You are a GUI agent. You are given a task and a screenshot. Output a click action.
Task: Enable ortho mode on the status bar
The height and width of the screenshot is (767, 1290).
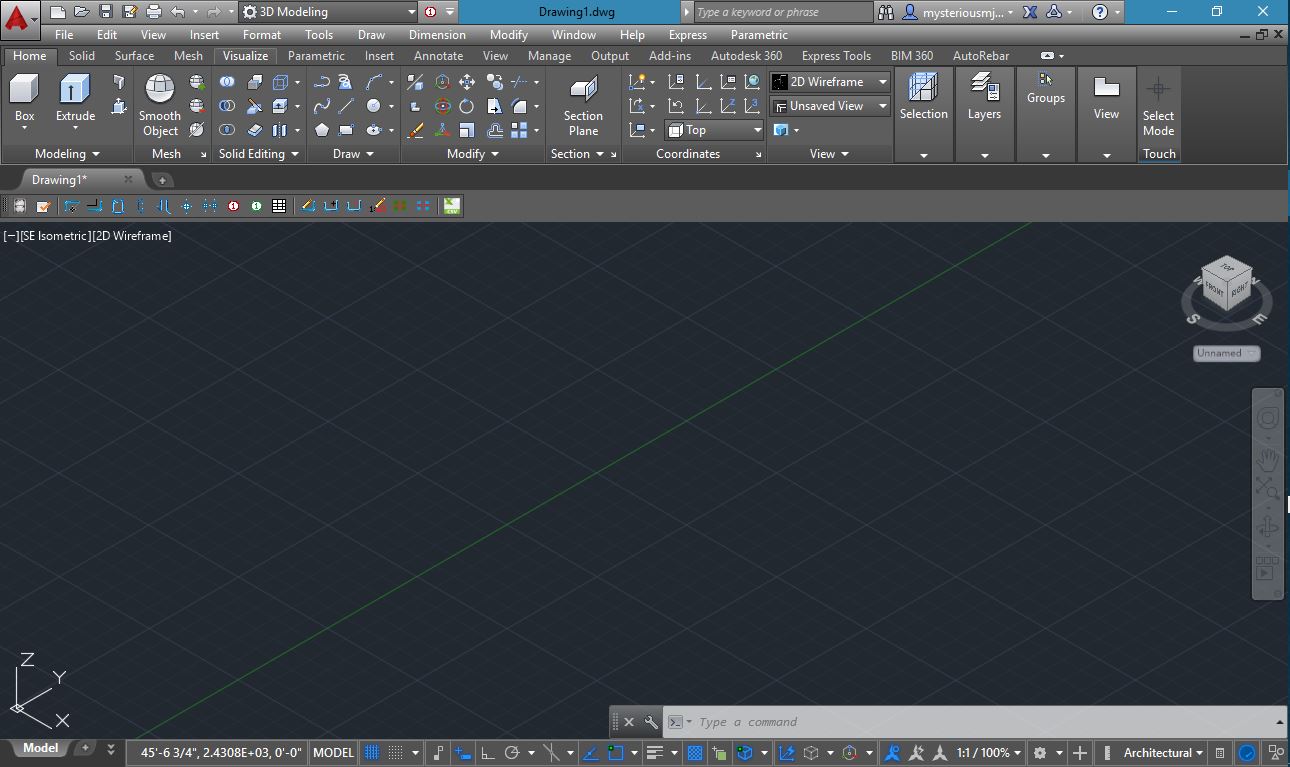point(487,752)
